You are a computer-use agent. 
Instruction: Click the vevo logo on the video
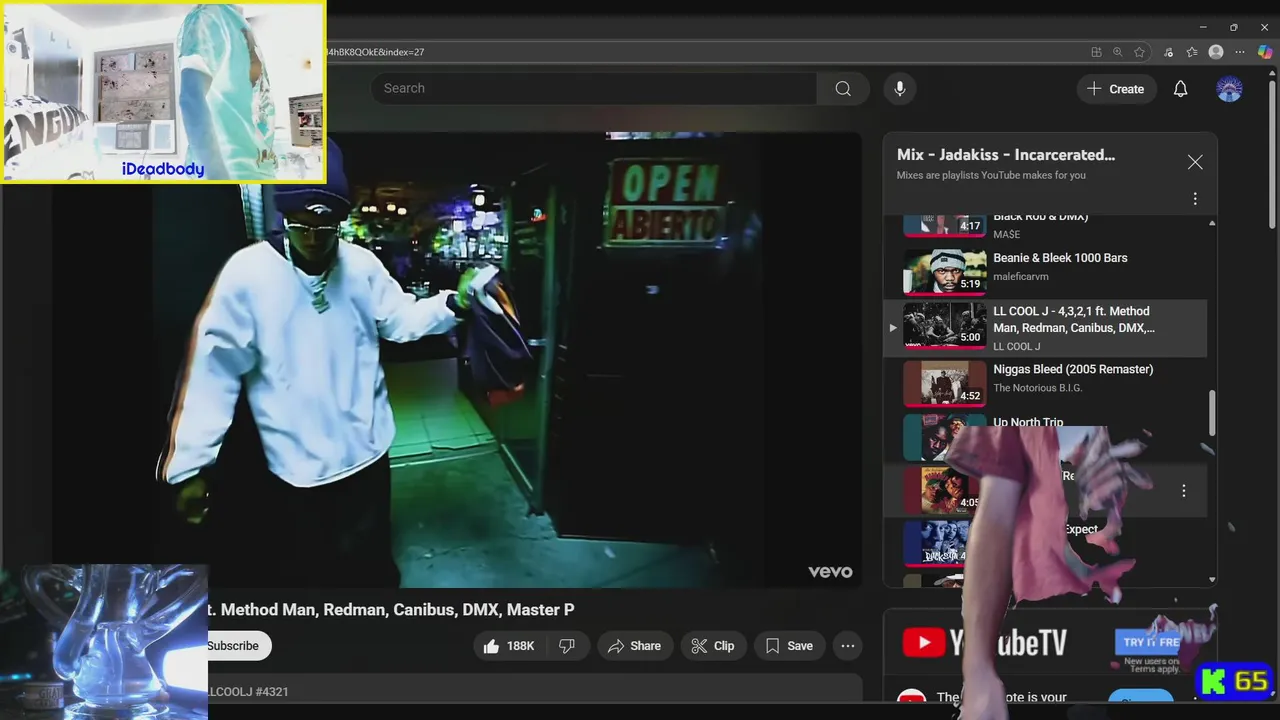[x=830, y=572]
